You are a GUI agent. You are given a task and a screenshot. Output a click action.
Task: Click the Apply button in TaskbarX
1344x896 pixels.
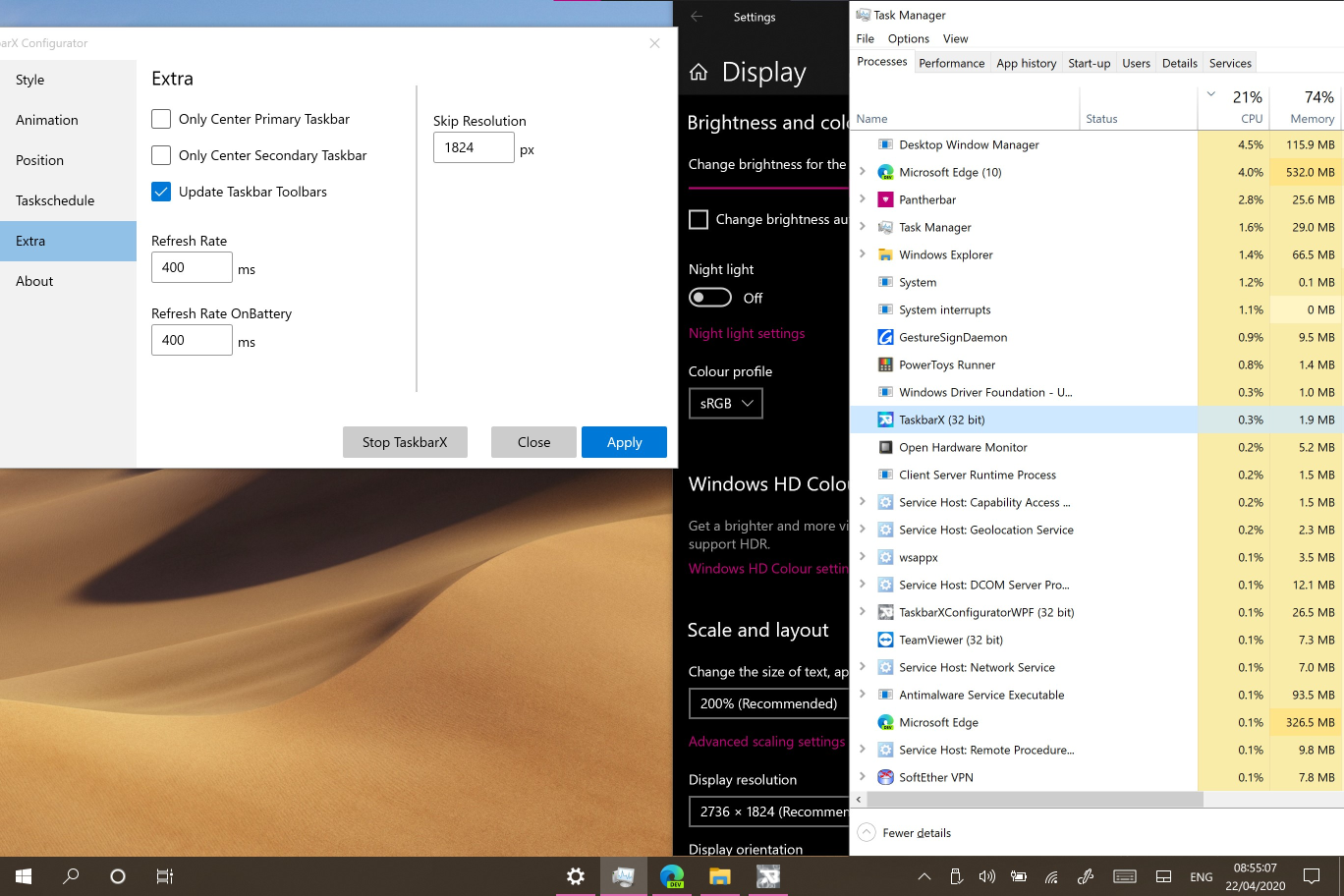pos(624,441)
